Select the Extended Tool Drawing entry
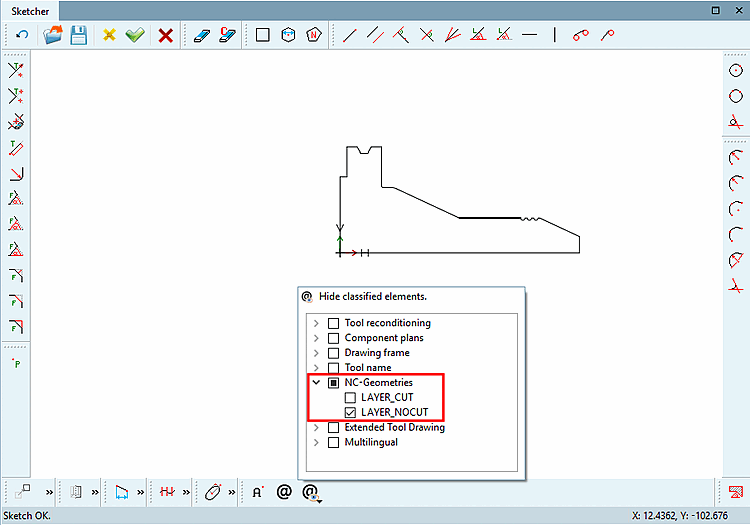The width and height of the screenshot is (750, 525). 395,427
